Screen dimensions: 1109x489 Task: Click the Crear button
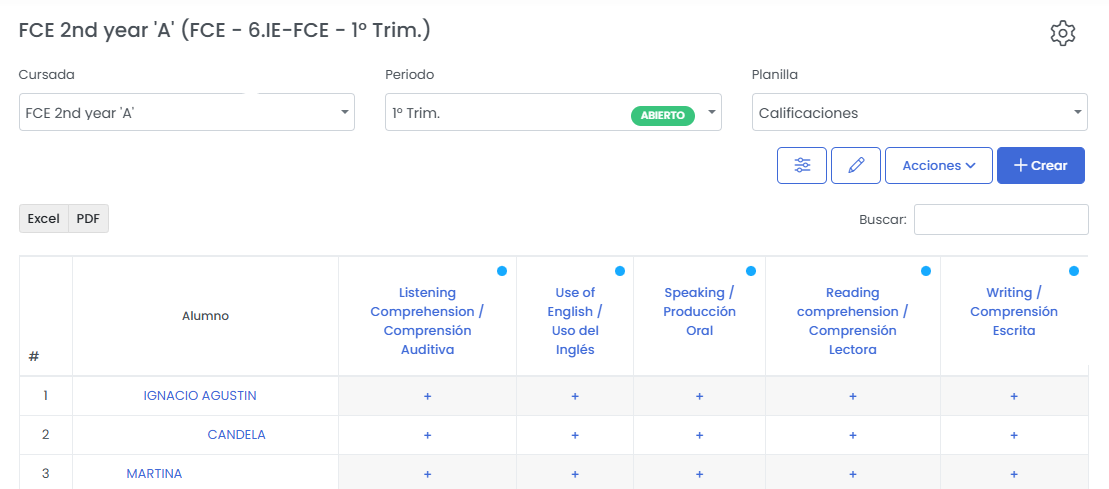click(1040, 166)
